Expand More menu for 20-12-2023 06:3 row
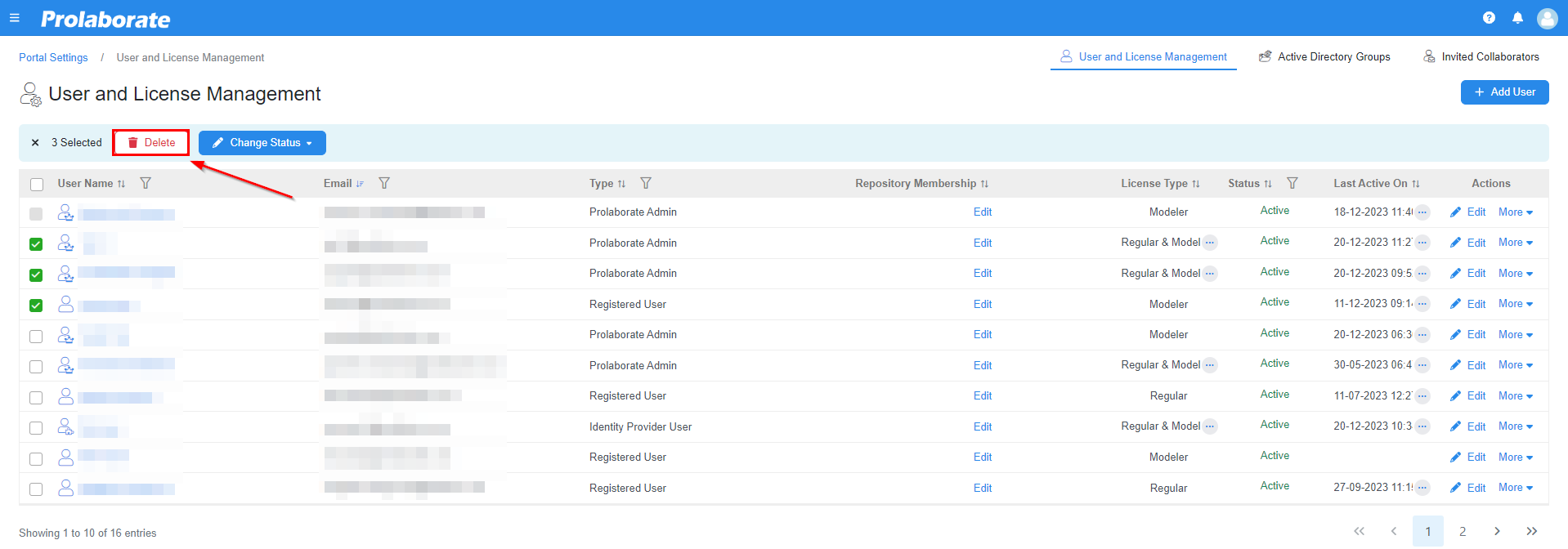This screenshot has width=1568, height=549. (x=1516, y=335)
